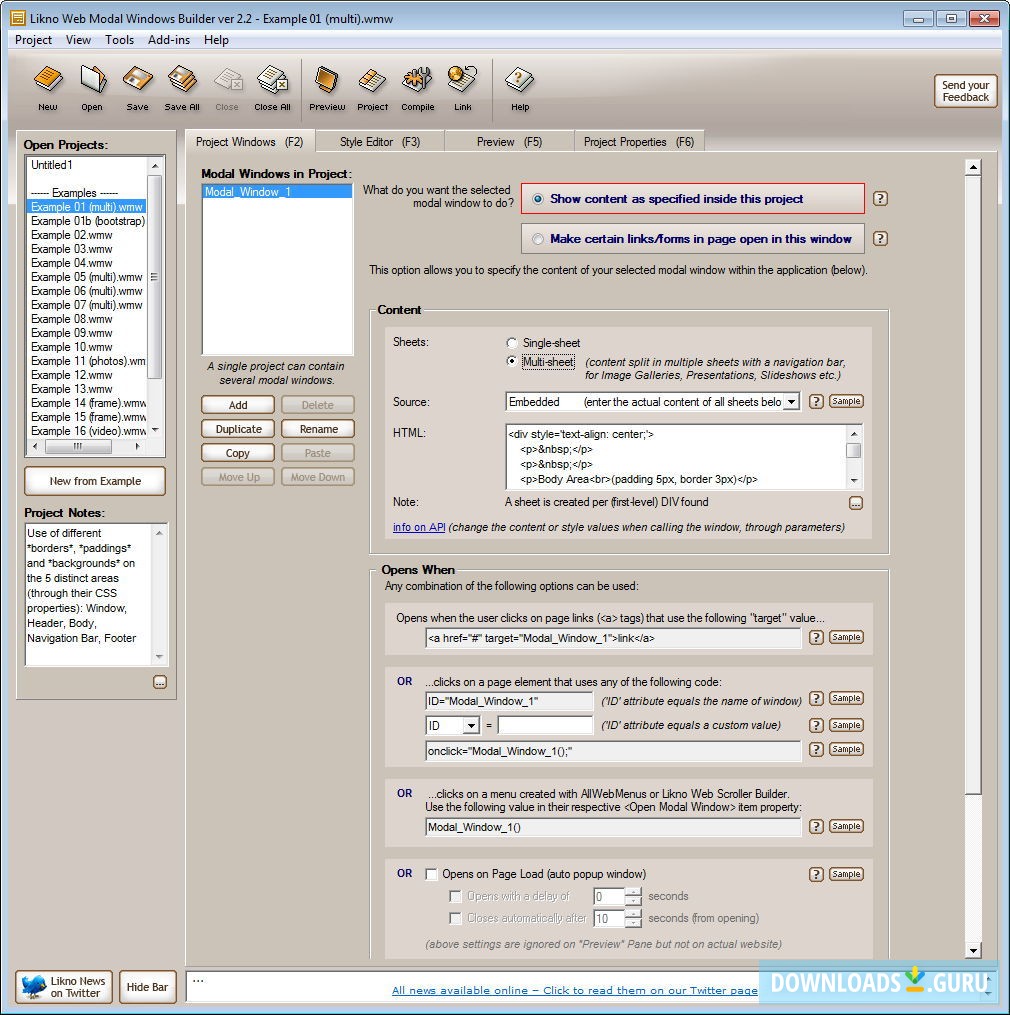1010x1015 pixels.
Task: Click the Save toolbar icon
Action: point(137,88)
